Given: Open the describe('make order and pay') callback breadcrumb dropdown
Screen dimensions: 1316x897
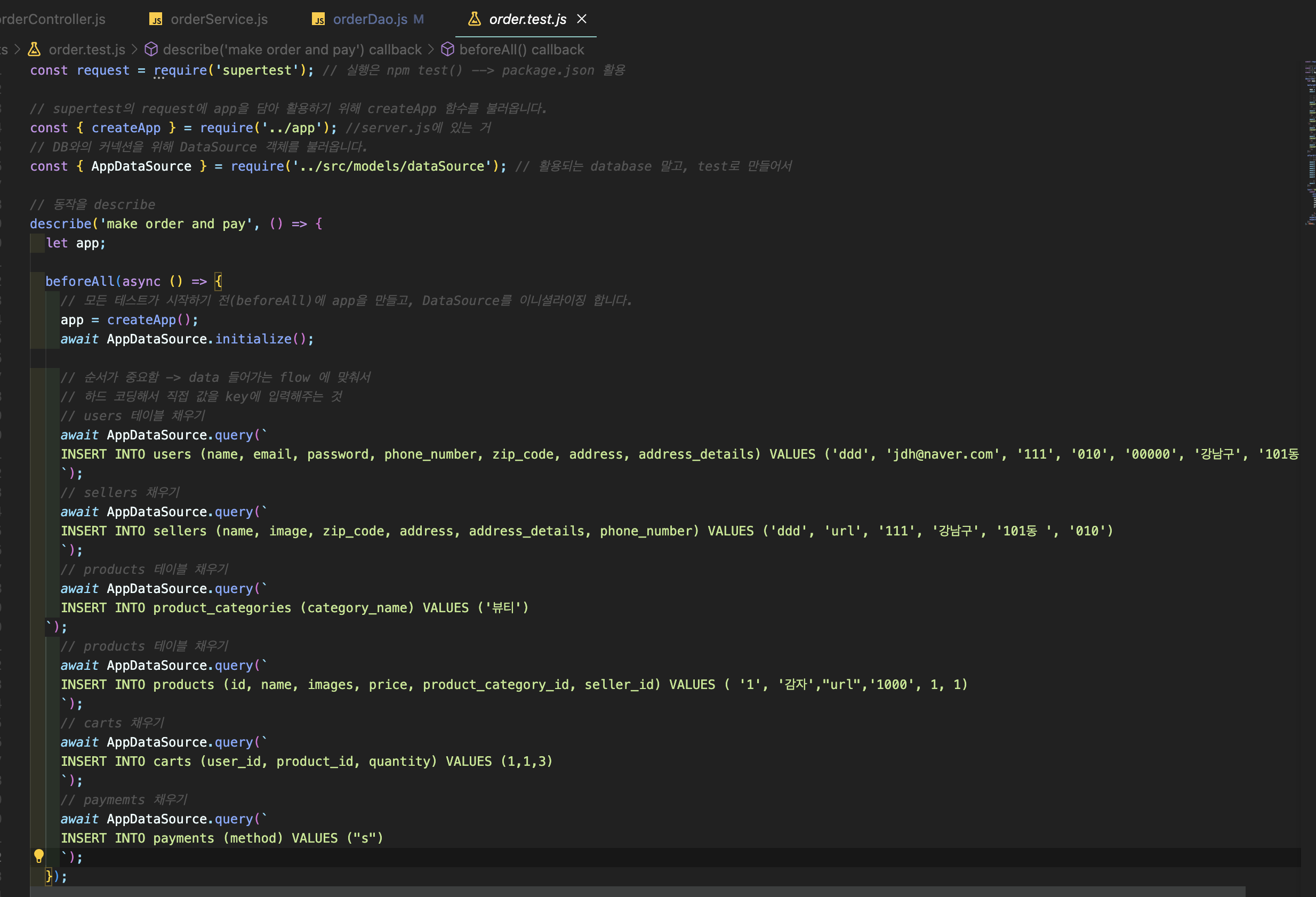Looking at the screenshot, I should (292, 50).
